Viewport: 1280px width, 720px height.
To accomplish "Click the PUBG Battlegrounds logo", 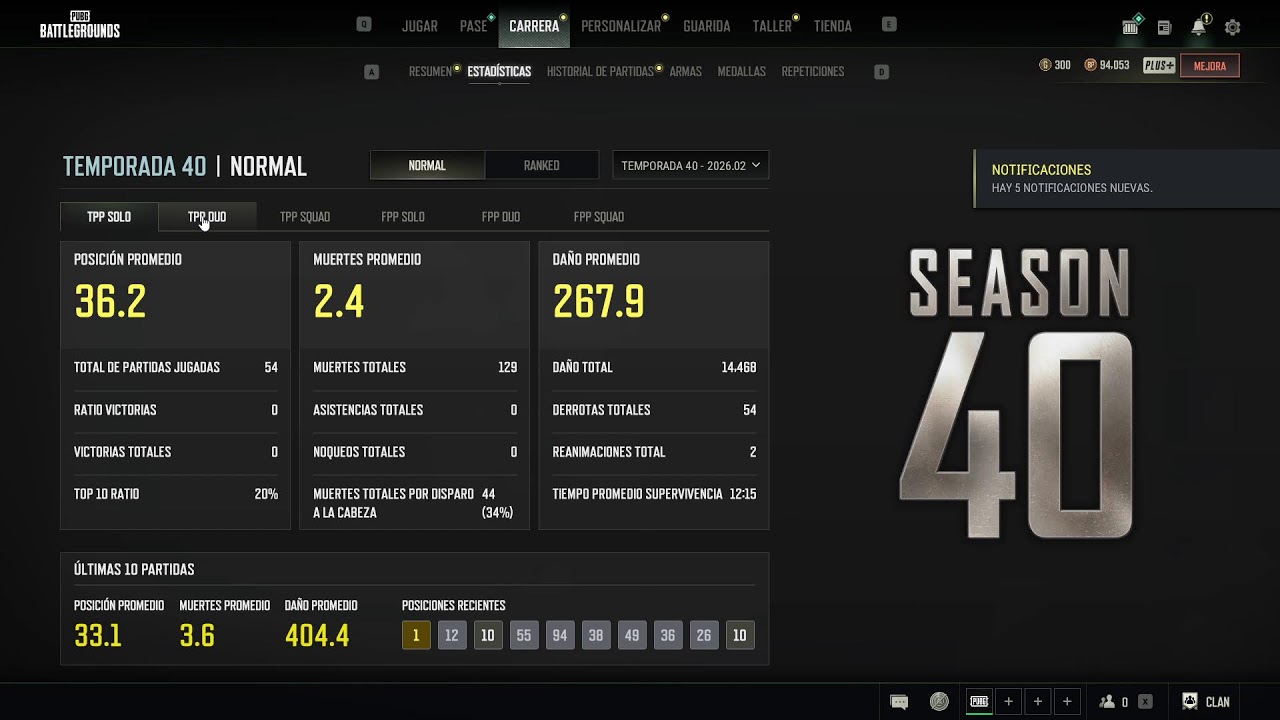I will 80,25.
